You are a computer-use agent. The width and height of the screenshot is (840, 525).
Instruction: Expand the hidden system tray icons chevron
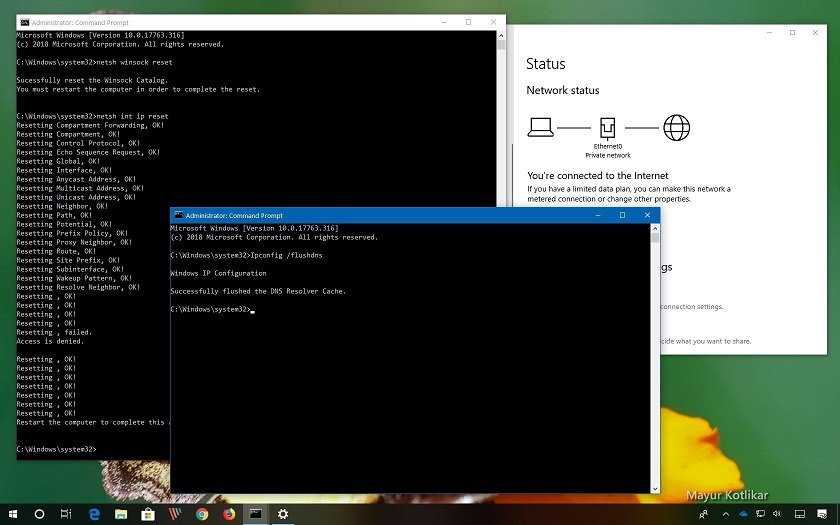pos(725,514)
